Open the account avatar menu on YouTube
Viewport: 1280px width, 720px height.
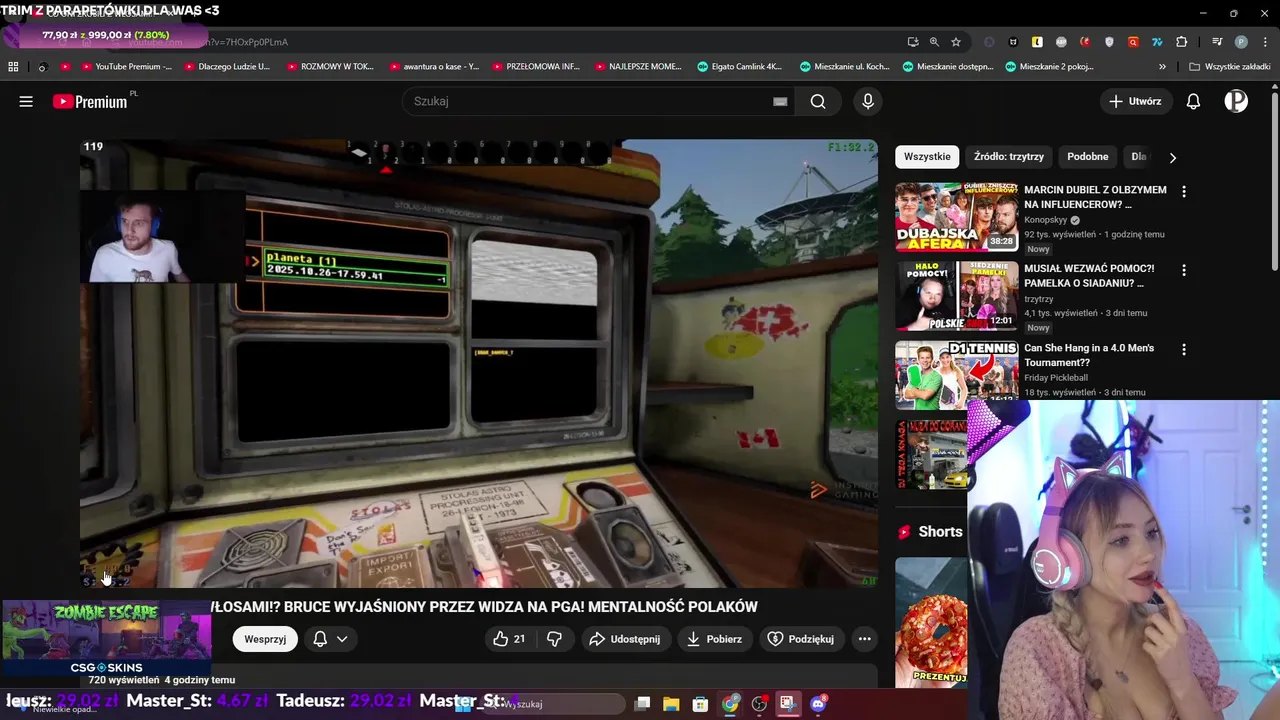pos(1236,101)
